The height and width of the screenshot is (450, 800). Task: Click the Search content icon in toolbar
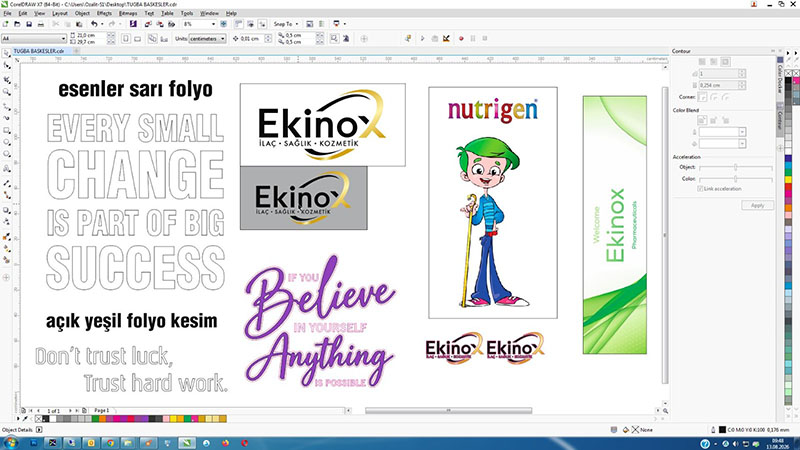[x=133, y=24]
